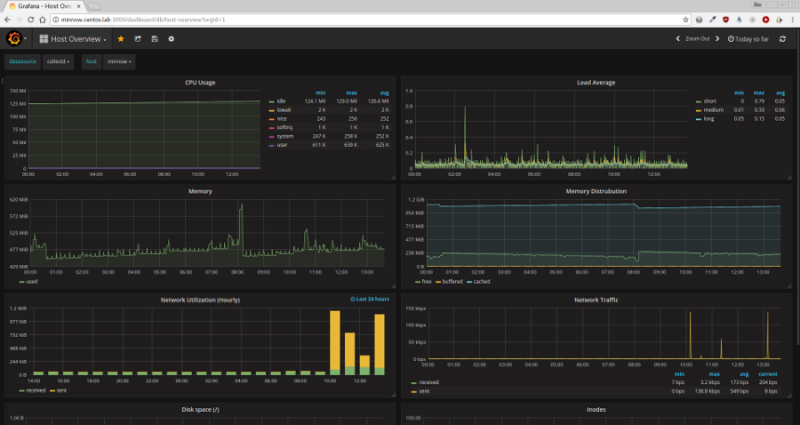The width and height of the screenshot is (800, 425).
Task: Shift time range back with left arrow
Action: click(677, 39)
